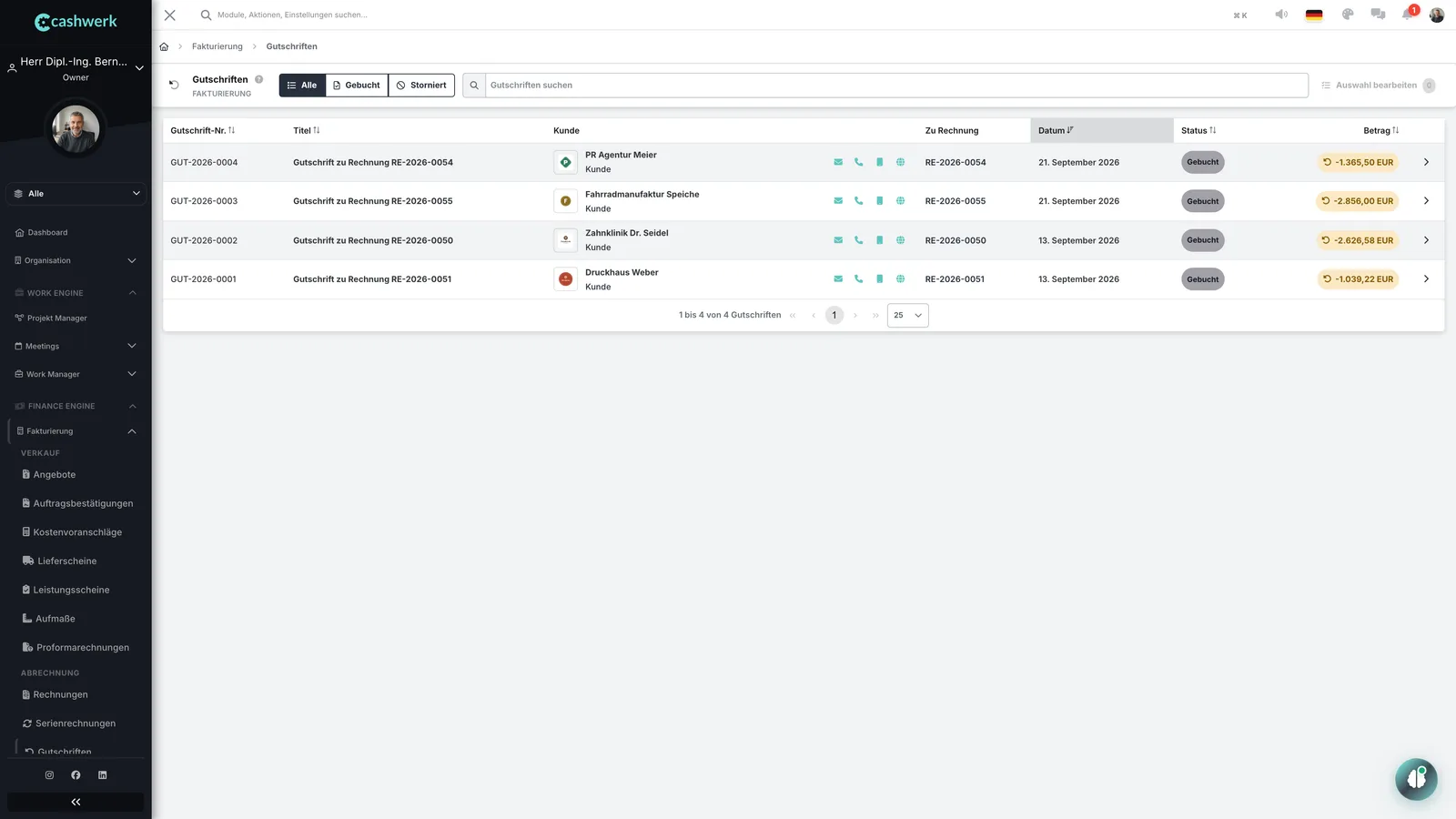The height and width of the screenshot is (819, 1456).
Task: Open Lieferscheine in the sidebar
Action: click(x=66, y=561)
